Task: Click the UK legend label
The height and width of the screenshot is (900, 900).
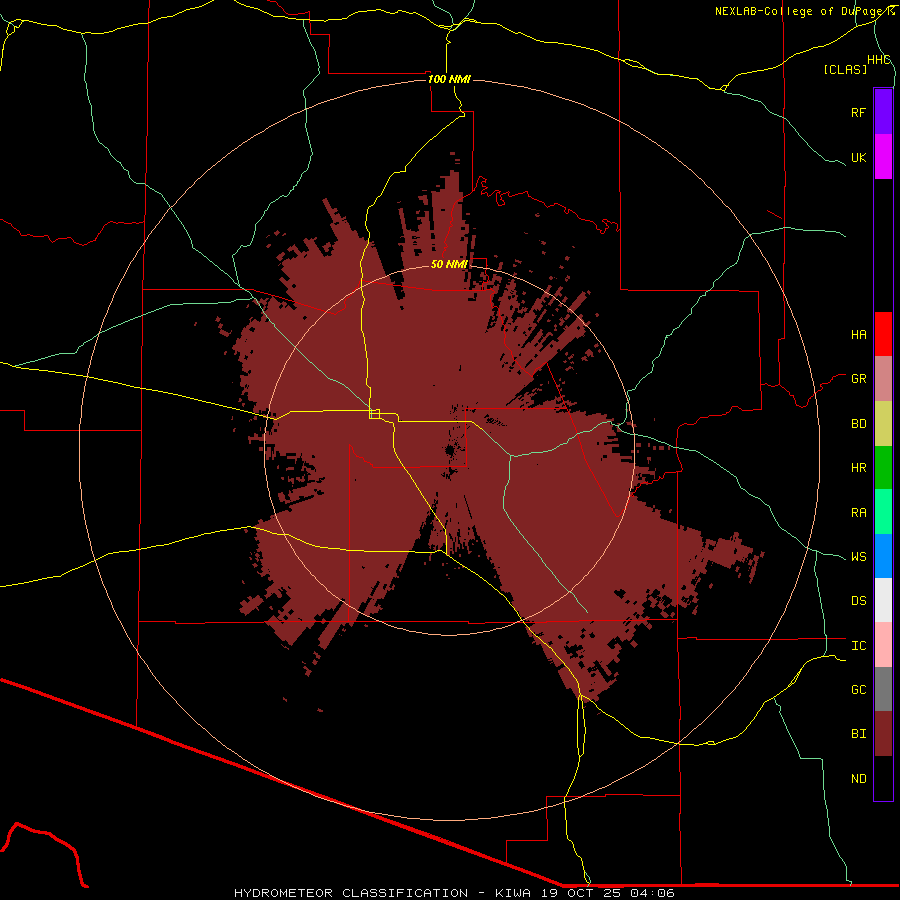Action: click(858, 157)
